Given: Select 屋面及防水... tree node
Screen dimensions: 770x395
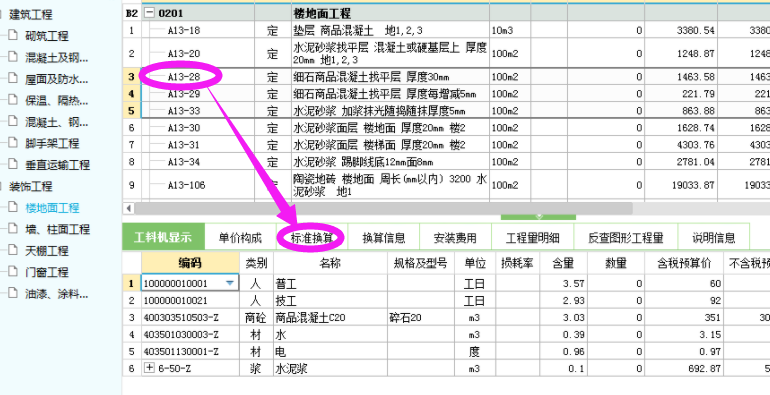Looking at the screenshot, I should click(56, 79).
